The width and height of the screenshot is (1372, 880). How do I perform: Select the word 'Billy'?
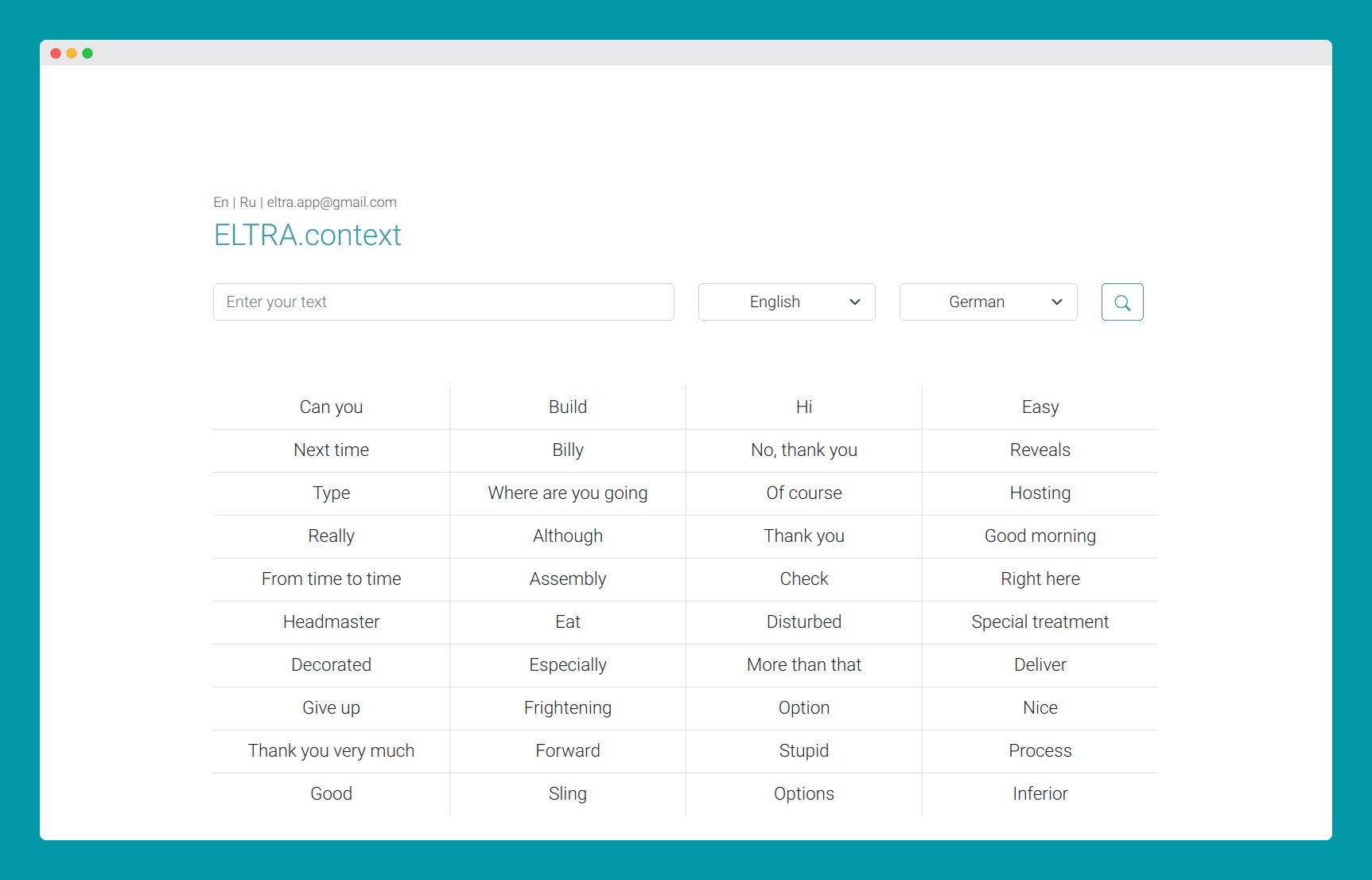567,450
